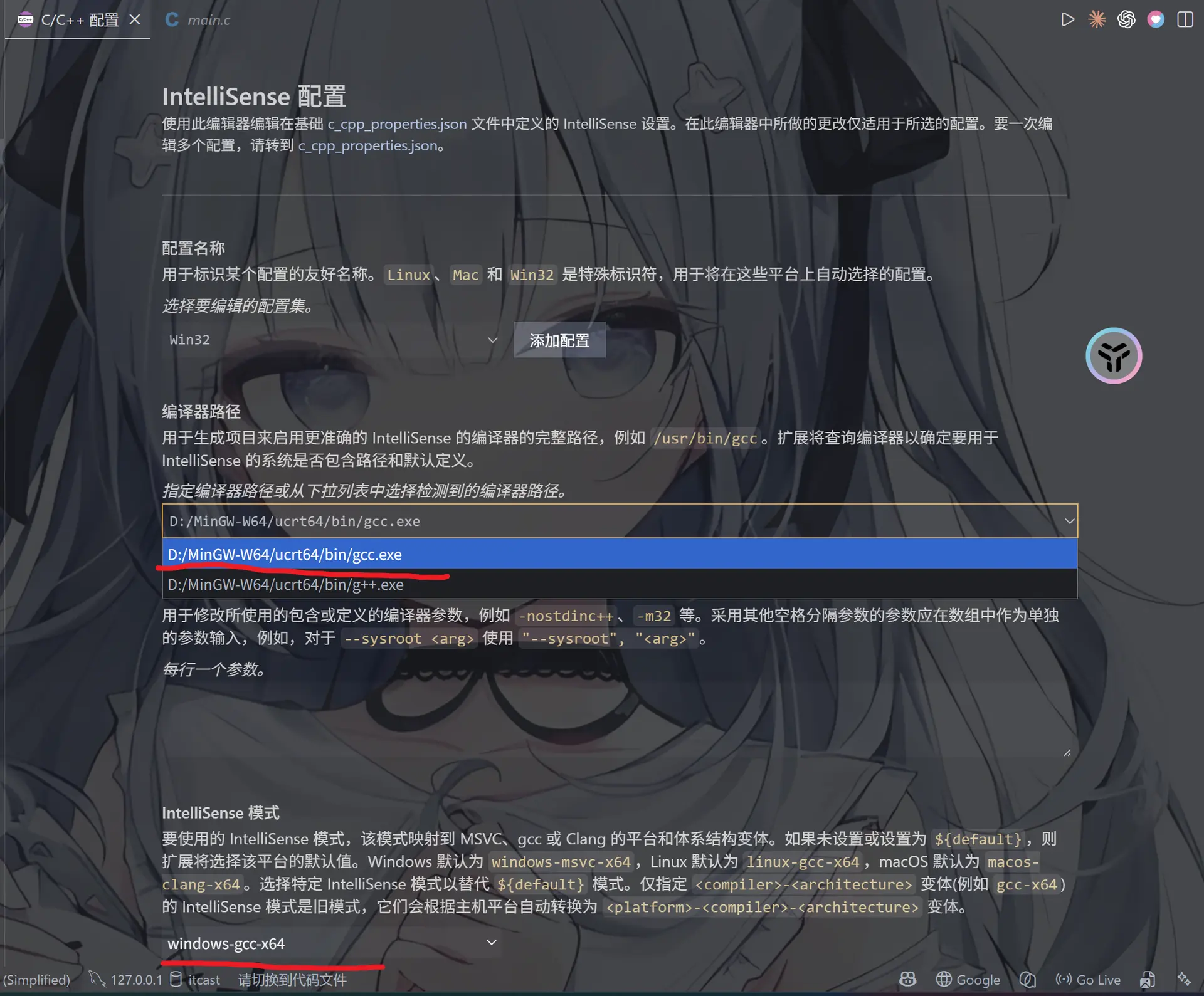Click the document icon right of Go Live
This screenshot has height=996, width=1204.
point(1147,979)
